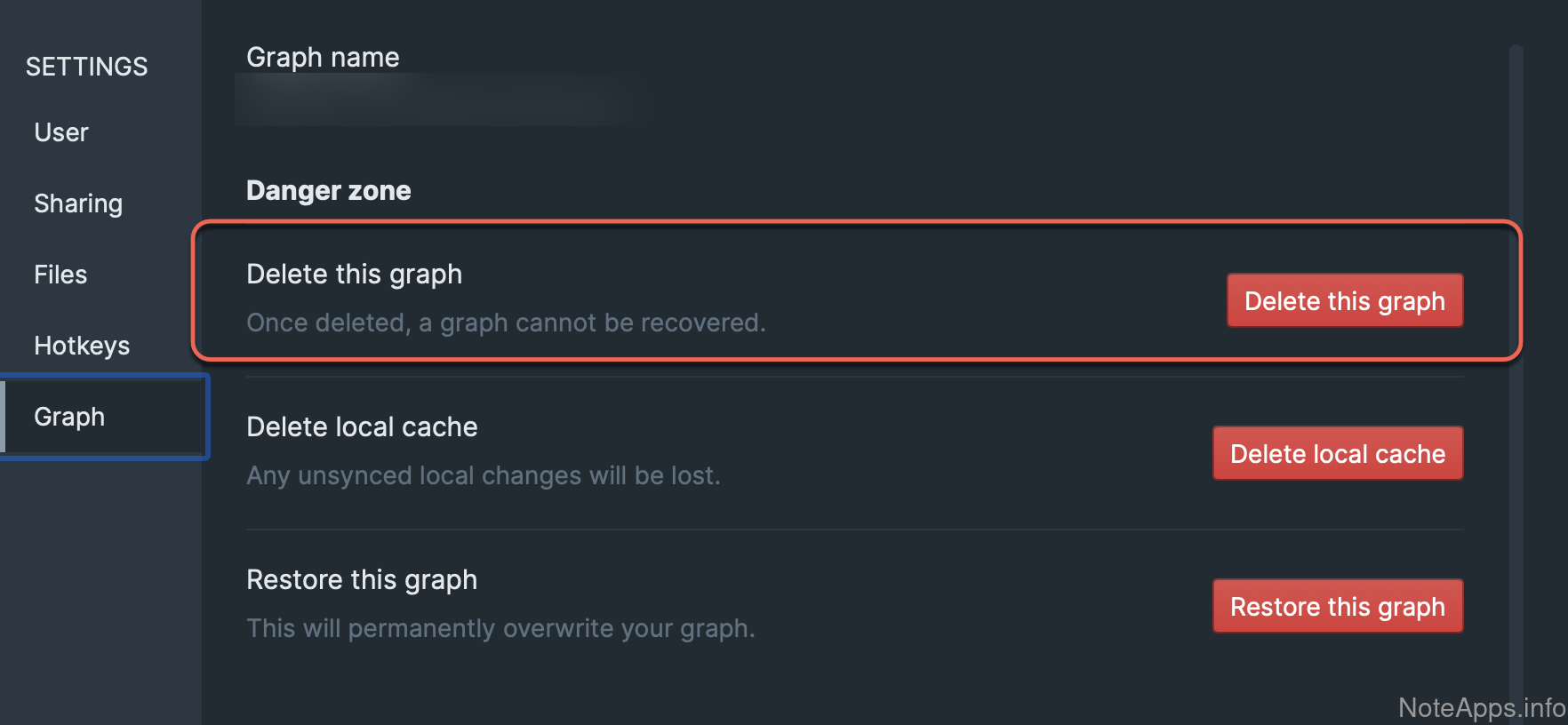Viewport: 1568px width, 725px height.
Task: Select the Files tab in the sidebar
Action: pyautogui.click(x=60, y=275)
